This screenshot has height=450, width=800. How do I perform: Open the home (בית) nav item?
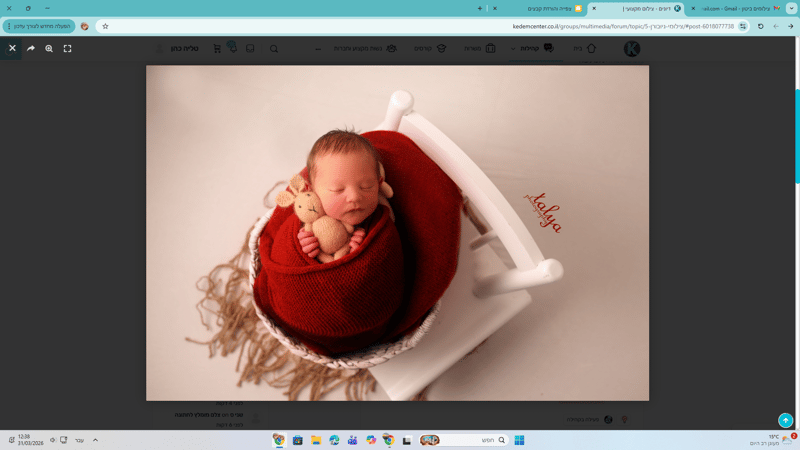pyautogui.click(x=585, y=48)
